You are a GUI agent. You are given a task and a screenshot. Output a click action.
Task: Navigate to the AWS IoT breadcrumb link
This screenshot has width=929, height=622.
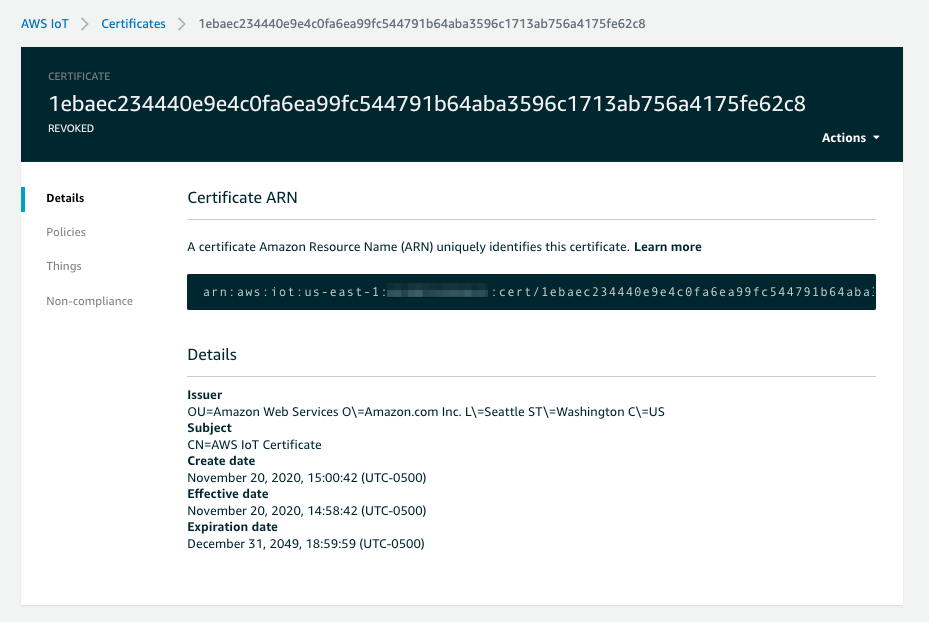coord(44,23)
